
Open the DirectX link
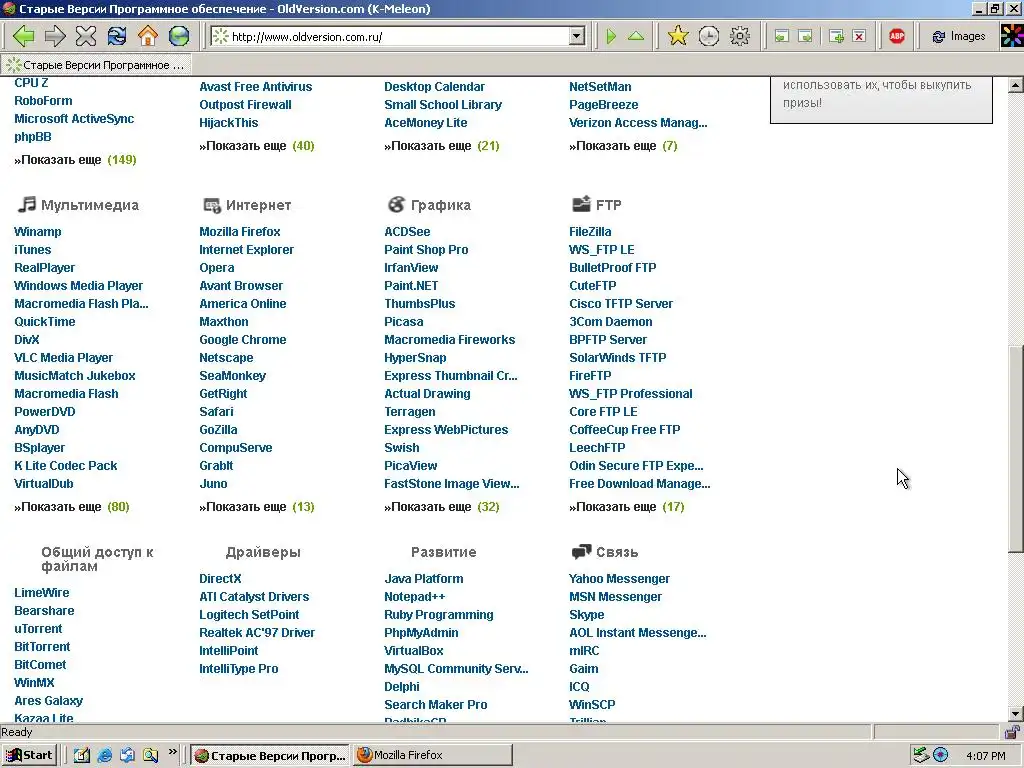[x=220, y=579]
